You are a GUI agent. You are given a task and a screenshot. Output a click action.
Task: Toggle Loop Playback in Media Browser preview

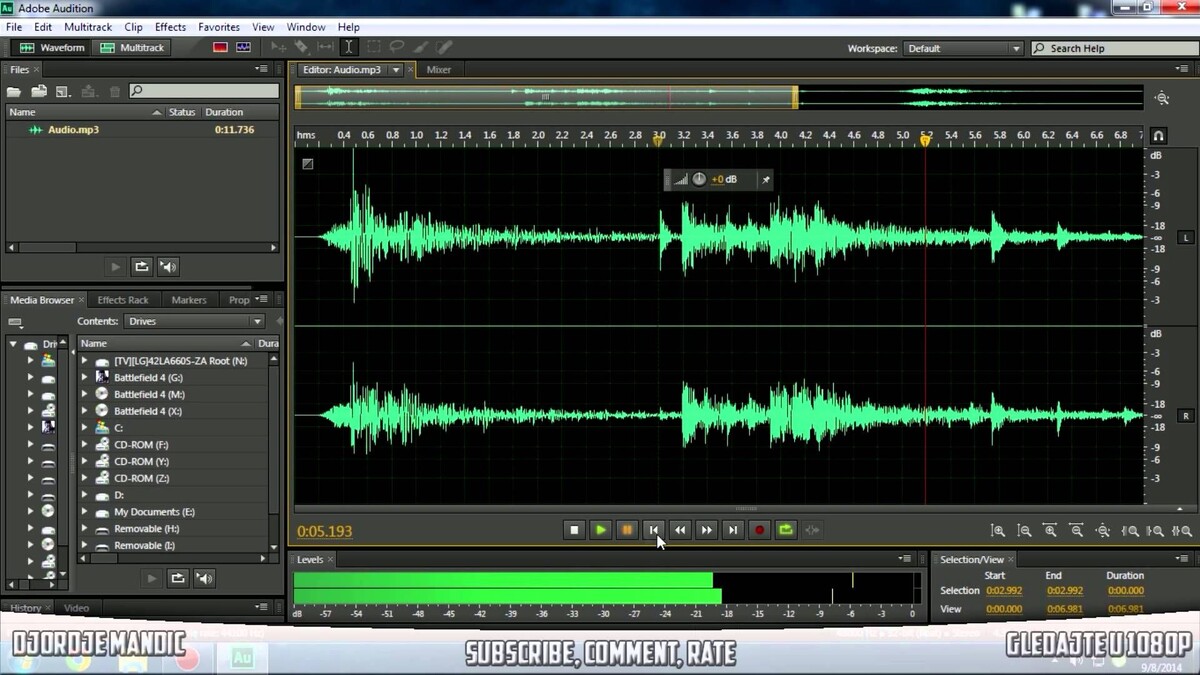coord(178,578)
